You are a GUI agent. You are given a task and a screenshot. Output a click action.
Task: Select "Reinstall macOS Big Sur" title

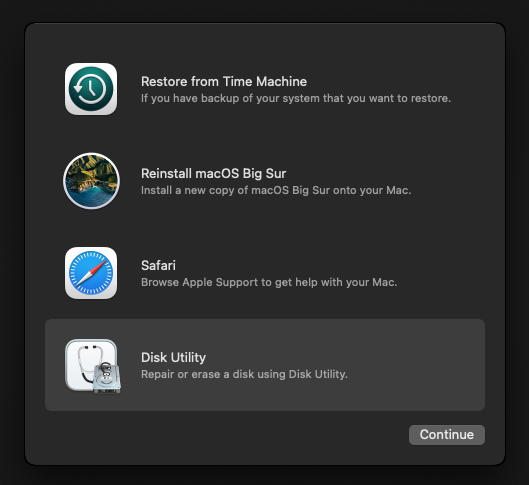(x=213, y=174)
